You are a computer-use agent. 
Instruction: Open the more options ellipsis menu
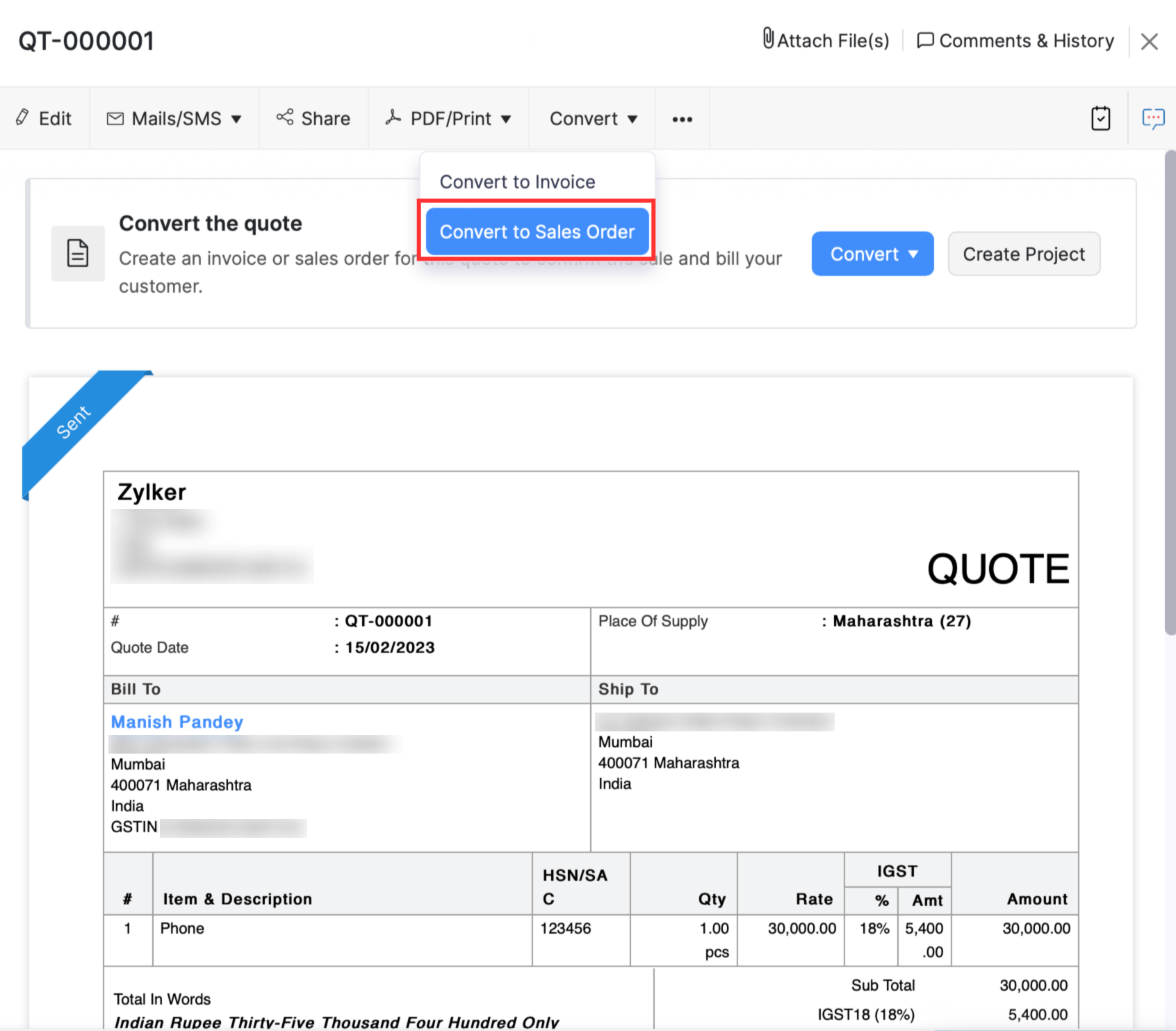682,120
